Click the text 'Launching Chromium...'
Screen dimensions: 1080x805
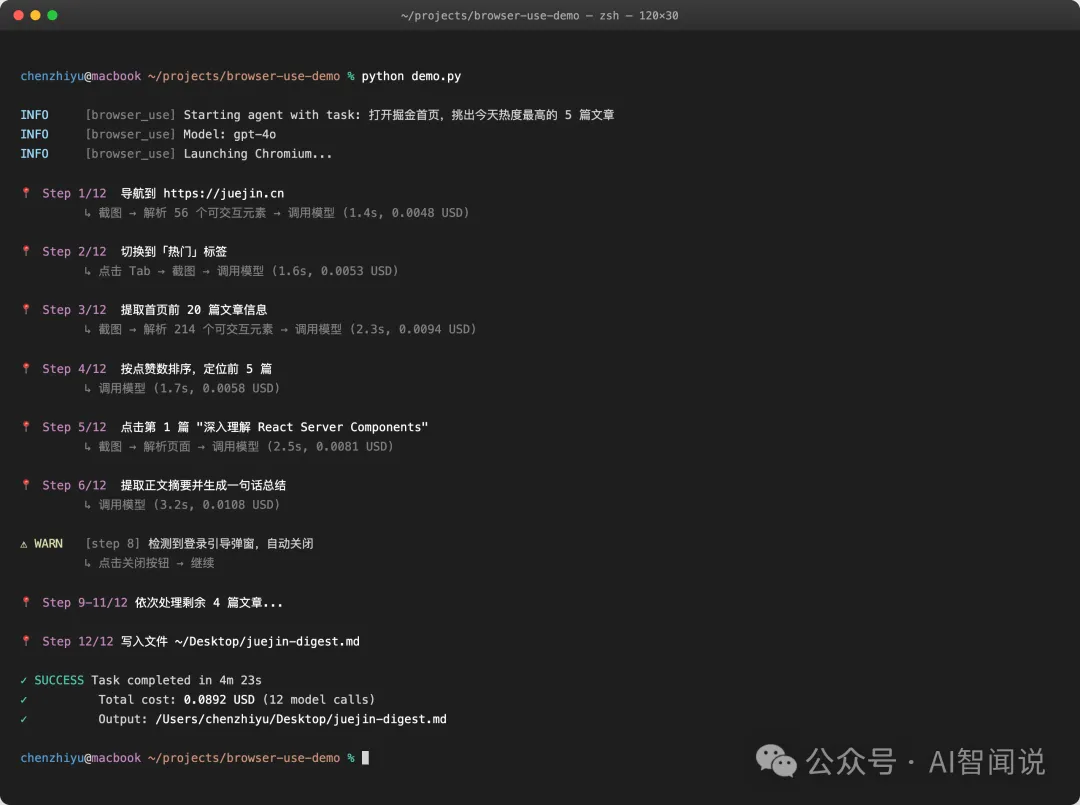tap(258, 154)
